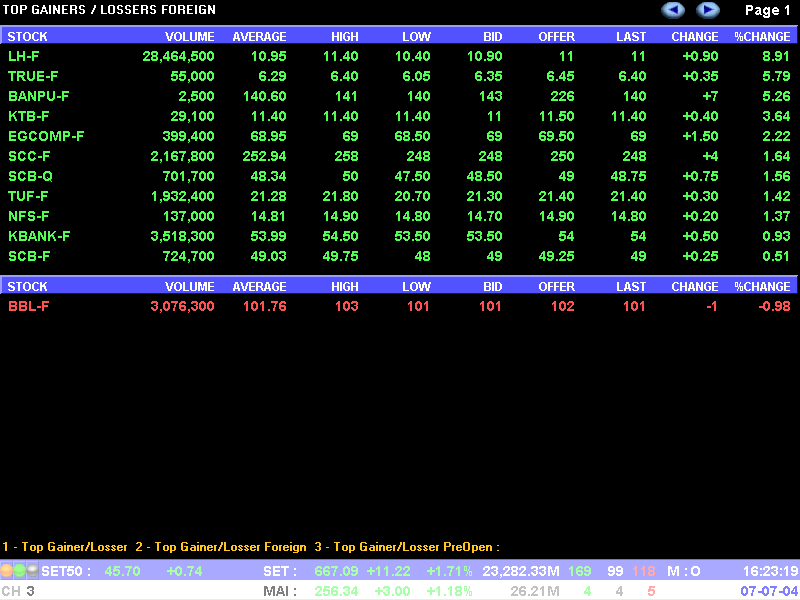Screen dimensions: 800x600
Task: Click the date 07-07-04
Action: (769, 591)
